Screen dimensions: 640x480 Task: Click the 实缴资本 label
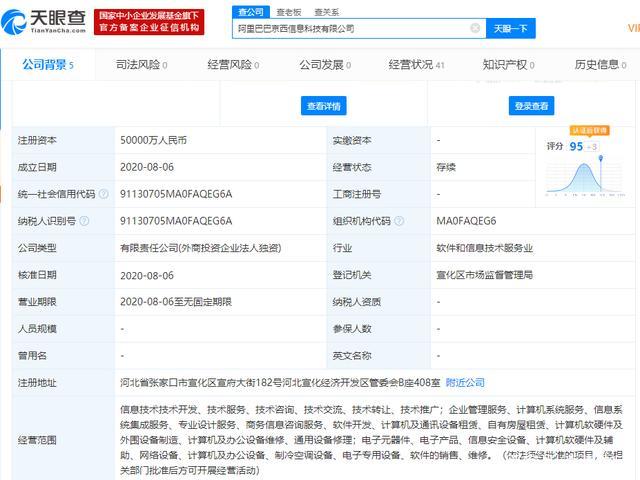[x=352, y=140]
